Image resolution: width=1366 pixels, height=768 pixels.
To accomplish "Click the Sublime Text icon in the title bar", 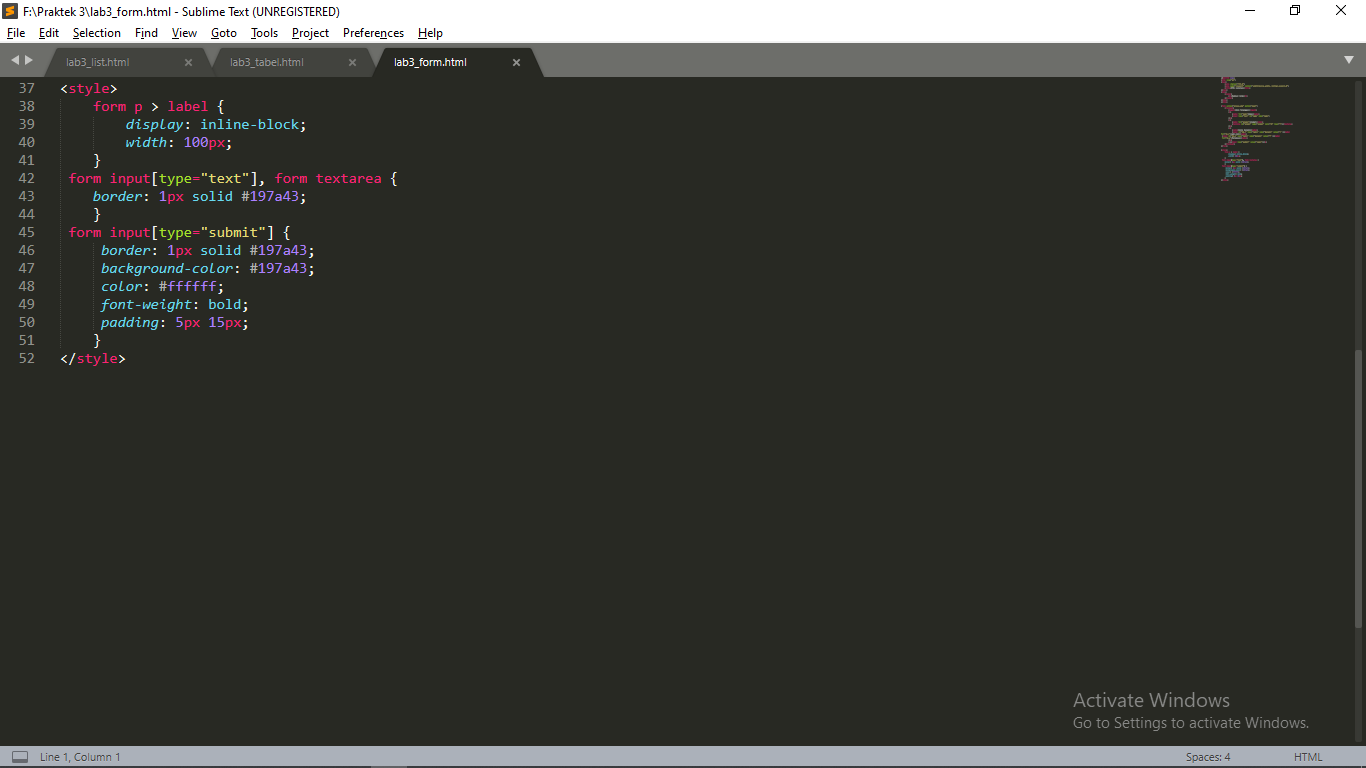I will [10, 11].
